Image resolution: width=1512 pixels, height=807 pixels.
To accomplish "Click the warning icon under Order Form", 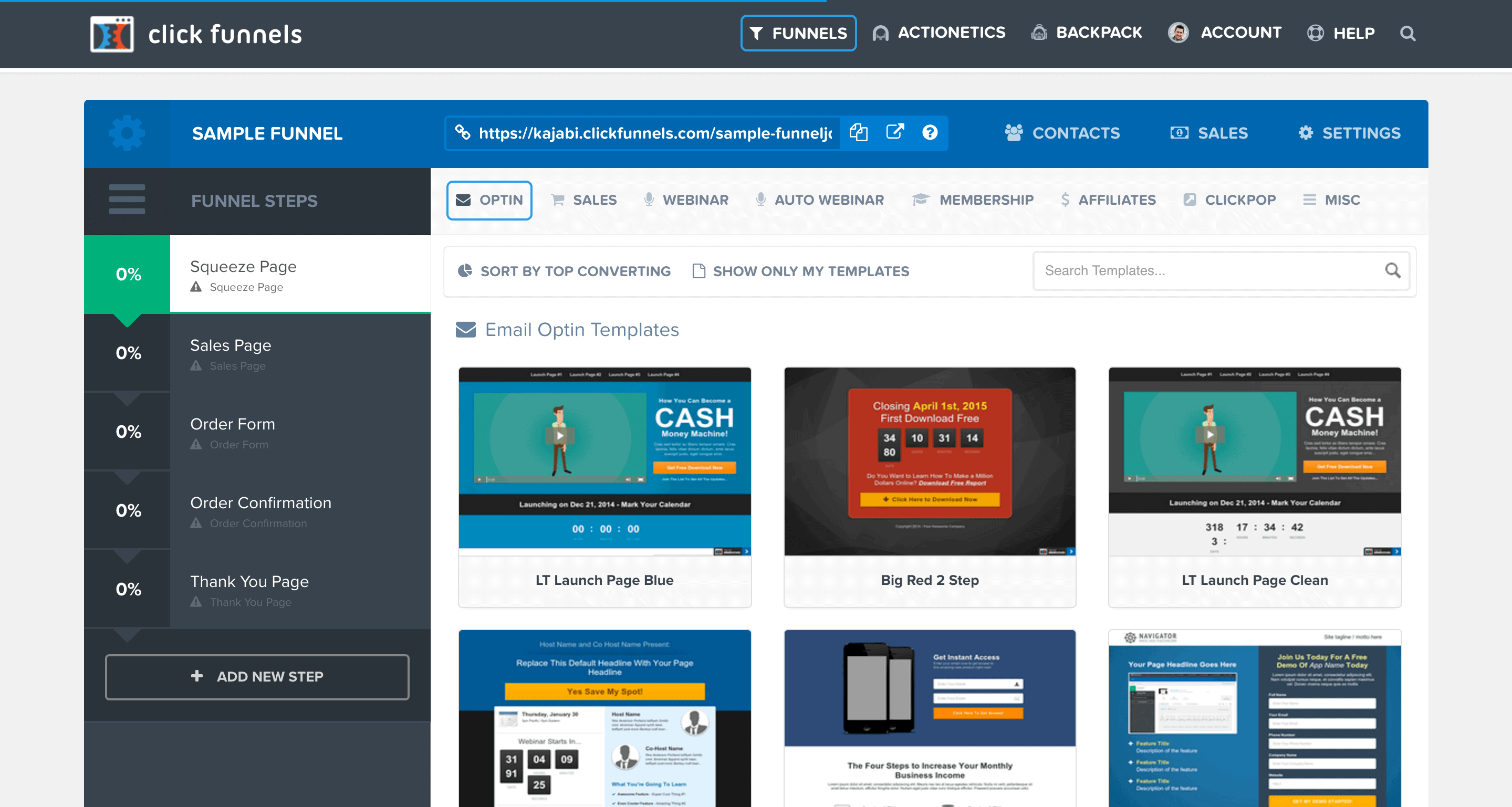I will [x=196, y=444].
